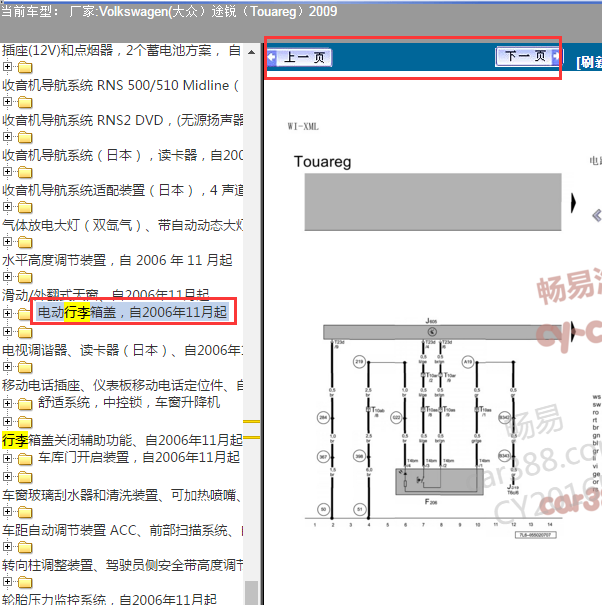Select 插座(12V)和点烟器 tree item
Image resolution: width=602 pixels, height=605 pixels.
(121, 51)
